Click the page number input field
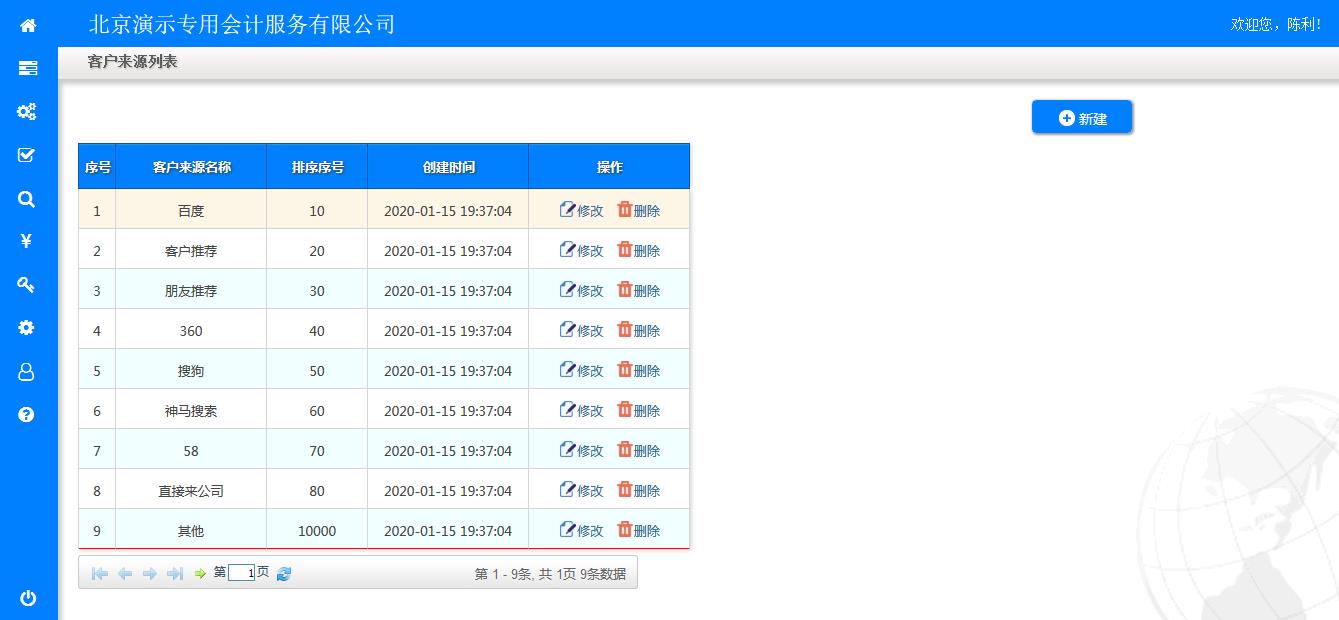Image resolution: width=1339 pixels, height=620 pixels. tap(242, 573)
